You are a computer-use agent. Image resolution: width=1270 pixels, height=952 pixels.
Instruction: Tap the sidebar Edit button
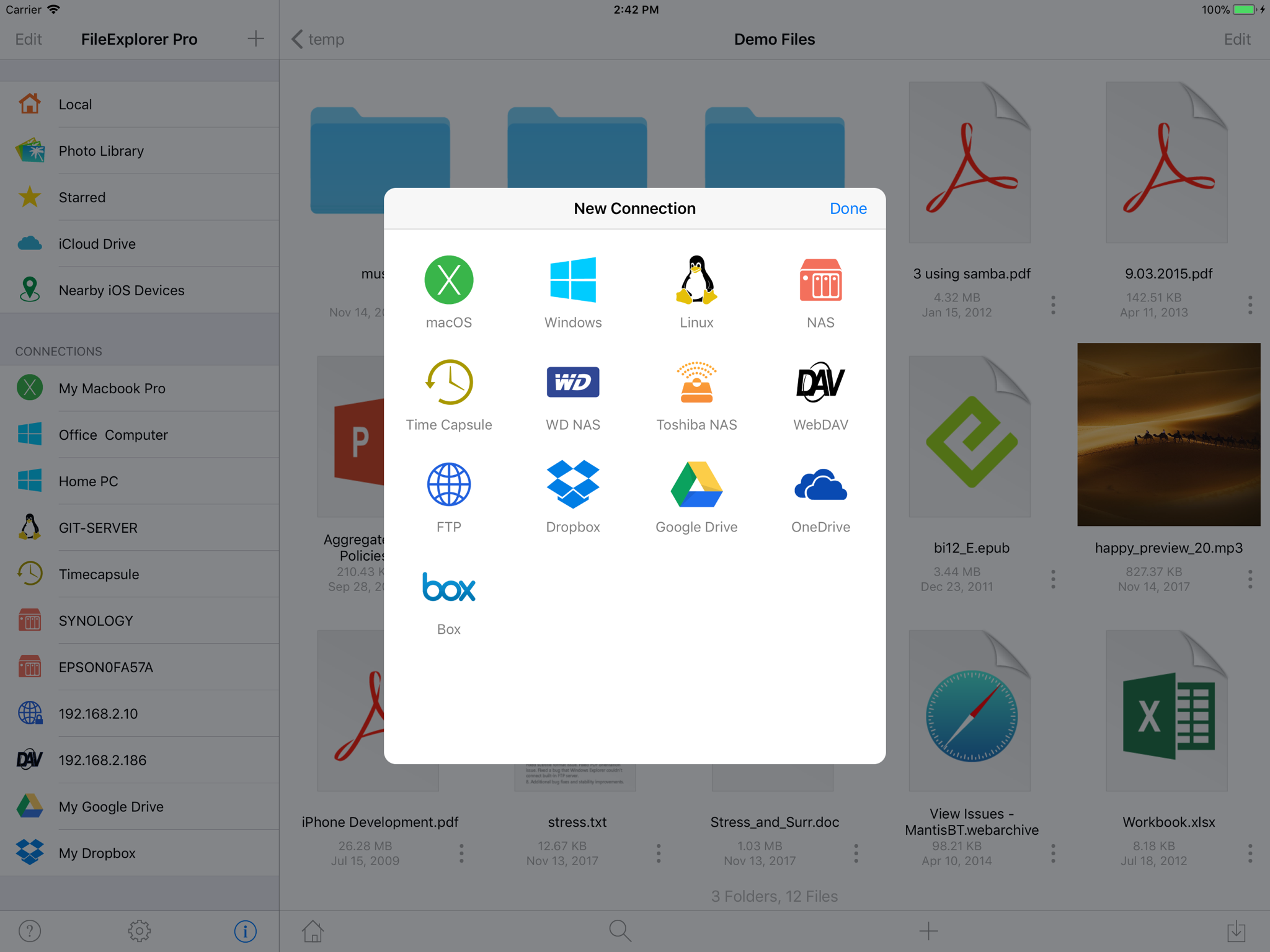tap(29, 39)
